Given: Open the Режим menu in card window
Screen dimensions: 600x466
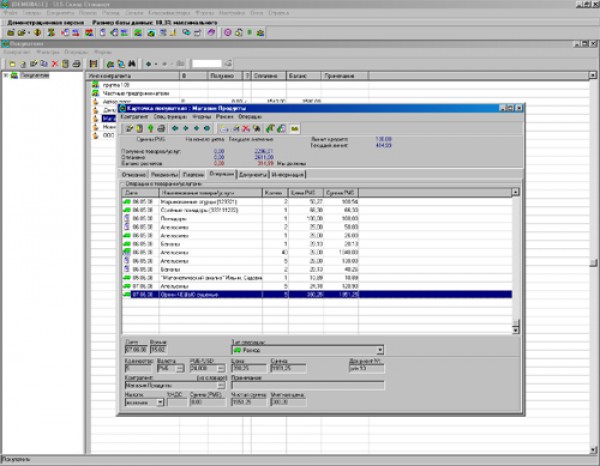Looking at the screenshot, I should coord(224,116).
